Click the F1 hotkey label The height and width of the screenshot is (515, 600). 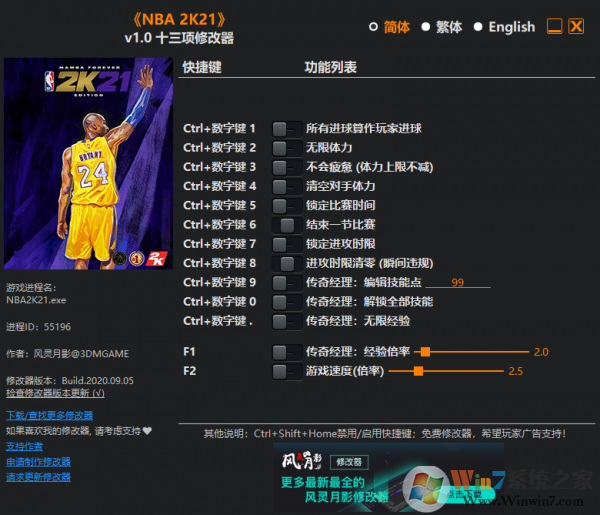[189, 352]
